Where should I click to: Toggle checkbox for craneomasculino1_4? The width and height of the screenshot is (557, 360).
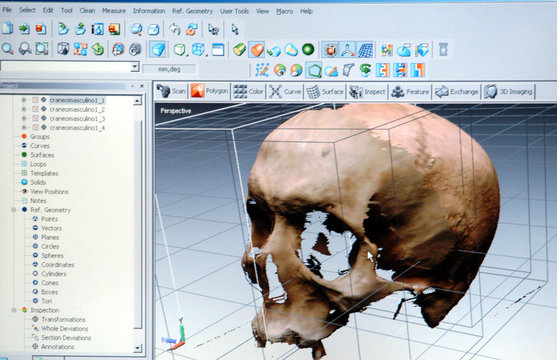point(35,127)
